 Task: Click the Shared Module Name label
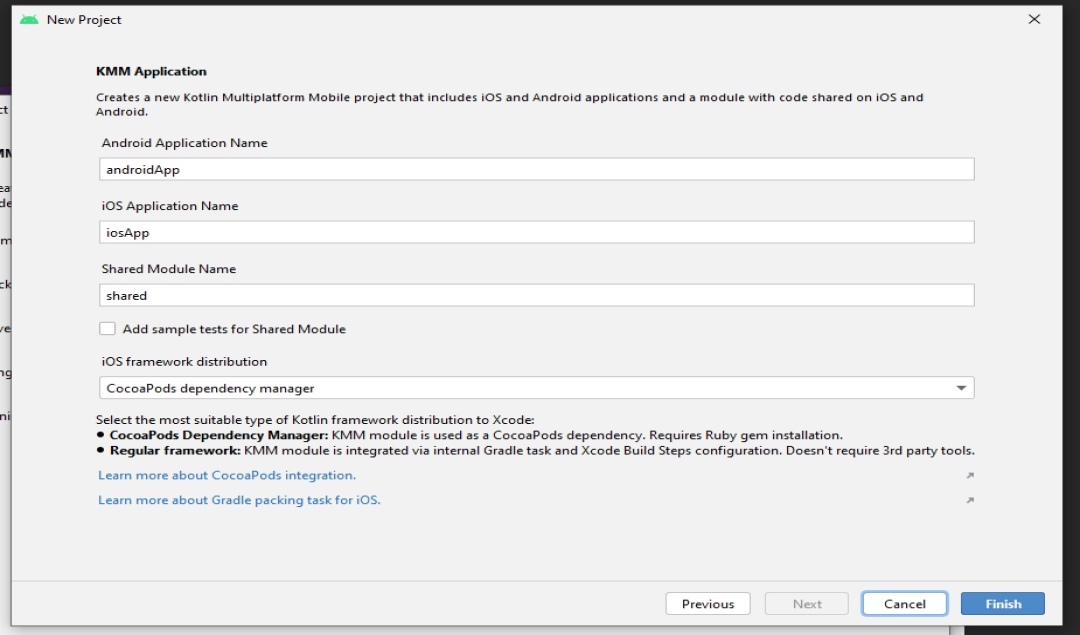(x=169, y=269)
